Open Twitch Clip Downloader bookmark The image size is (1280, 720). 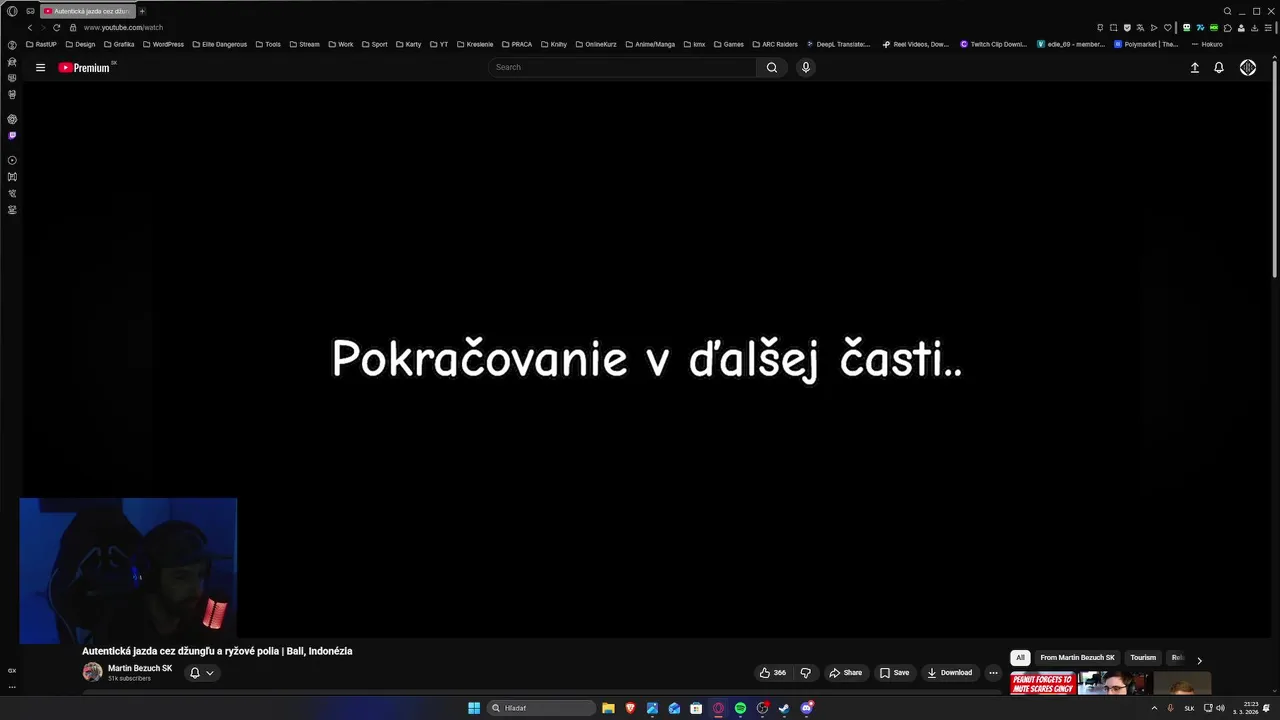[993, 44]
